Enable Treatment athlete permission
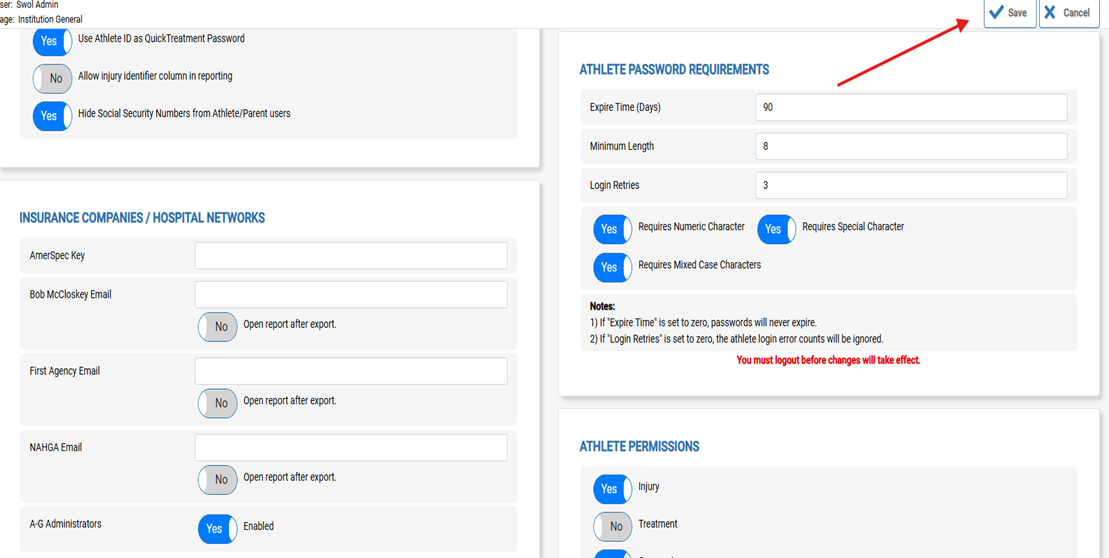 click(612, 526)
